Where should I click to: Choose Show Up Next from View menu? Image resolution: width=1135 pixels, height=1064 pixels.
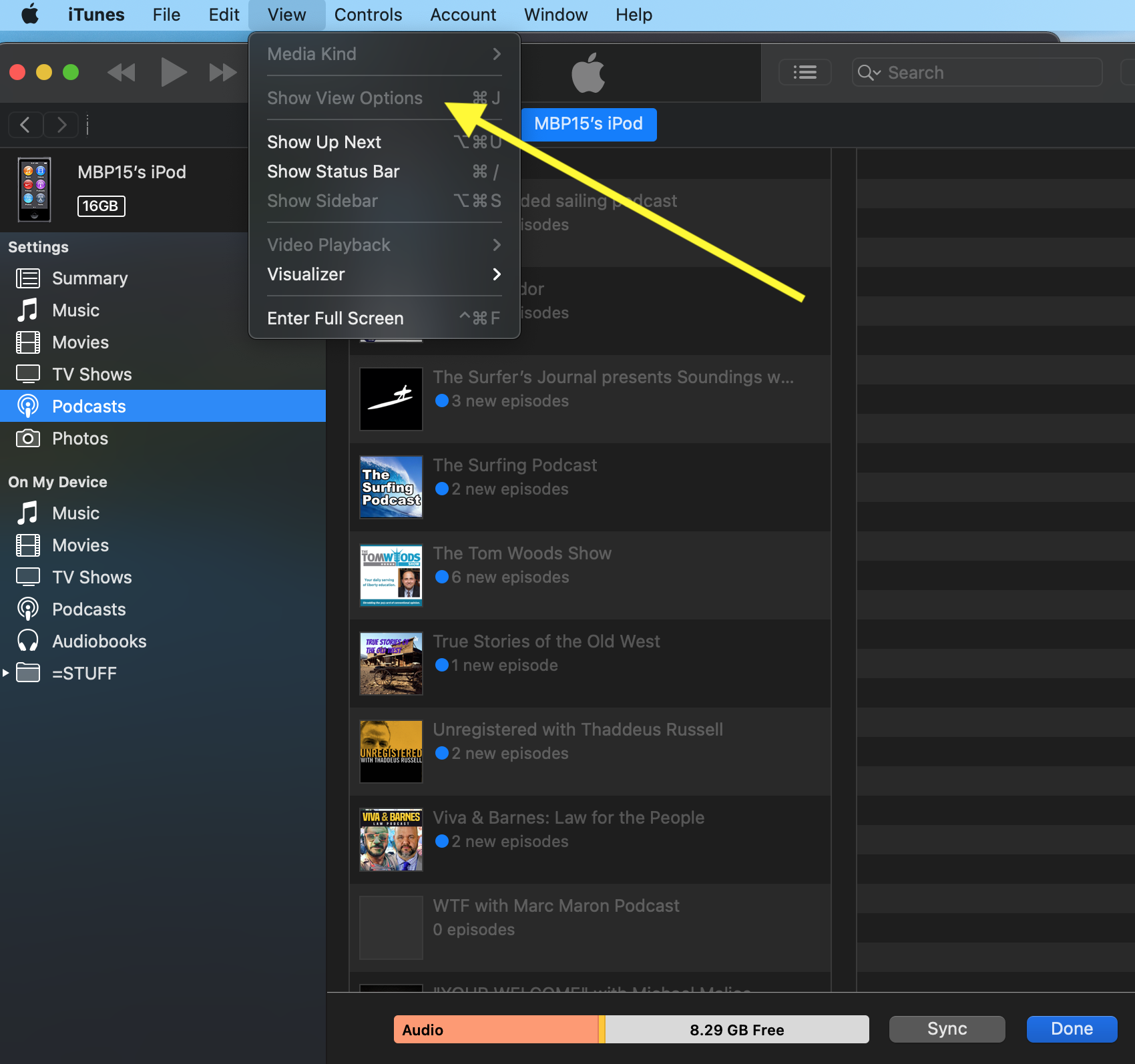tap(384, 142)
